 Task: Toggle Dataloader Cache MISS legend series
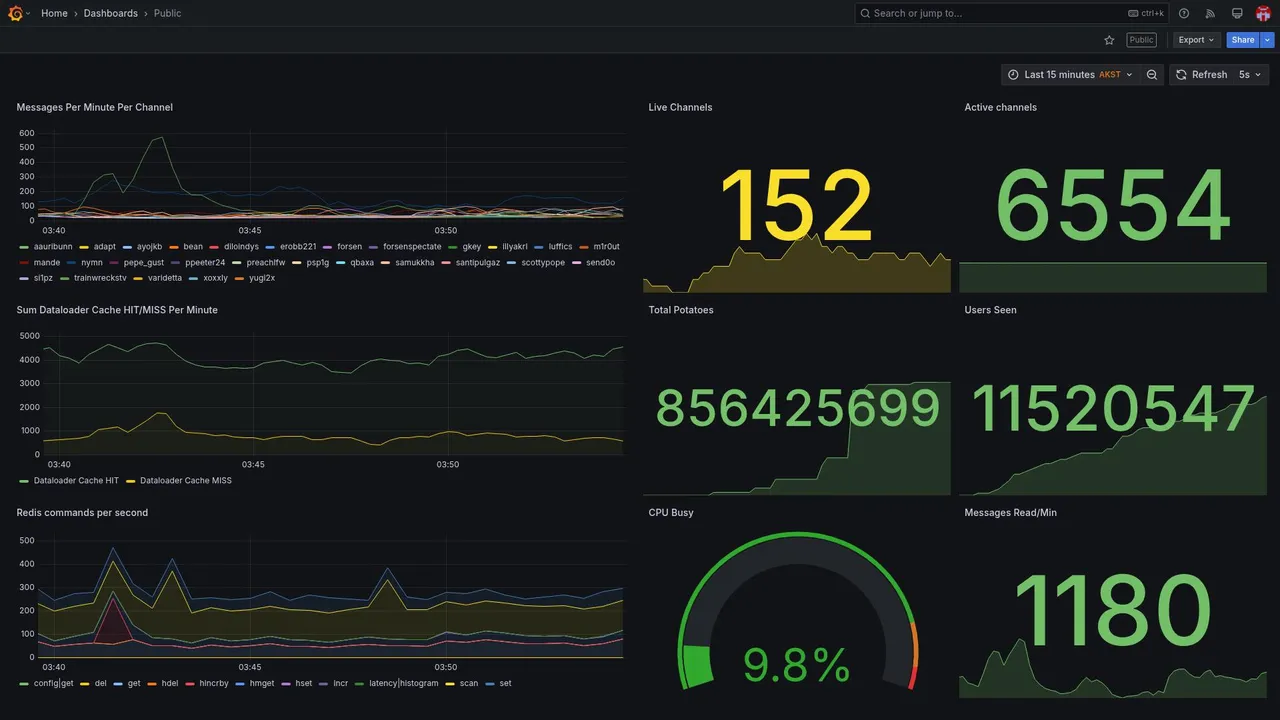point(179,481)
